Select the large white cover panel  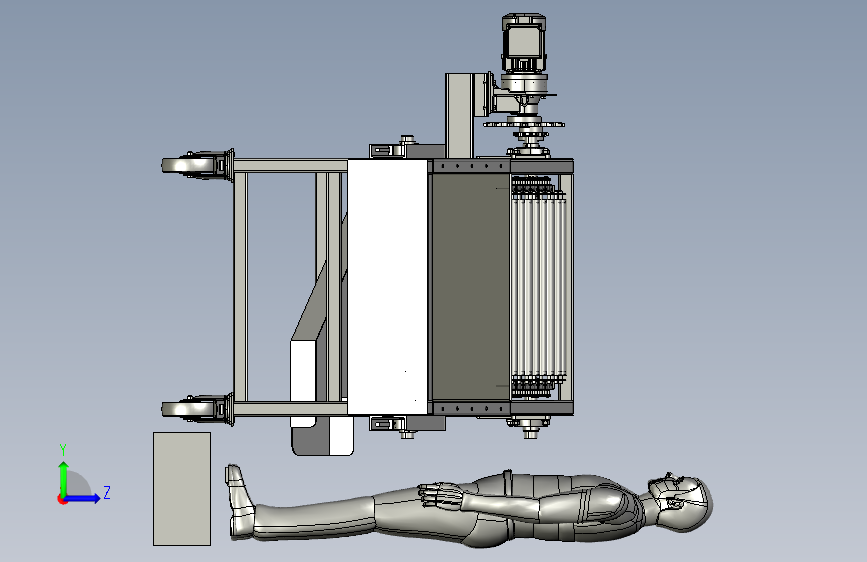[x=388, y=287]
